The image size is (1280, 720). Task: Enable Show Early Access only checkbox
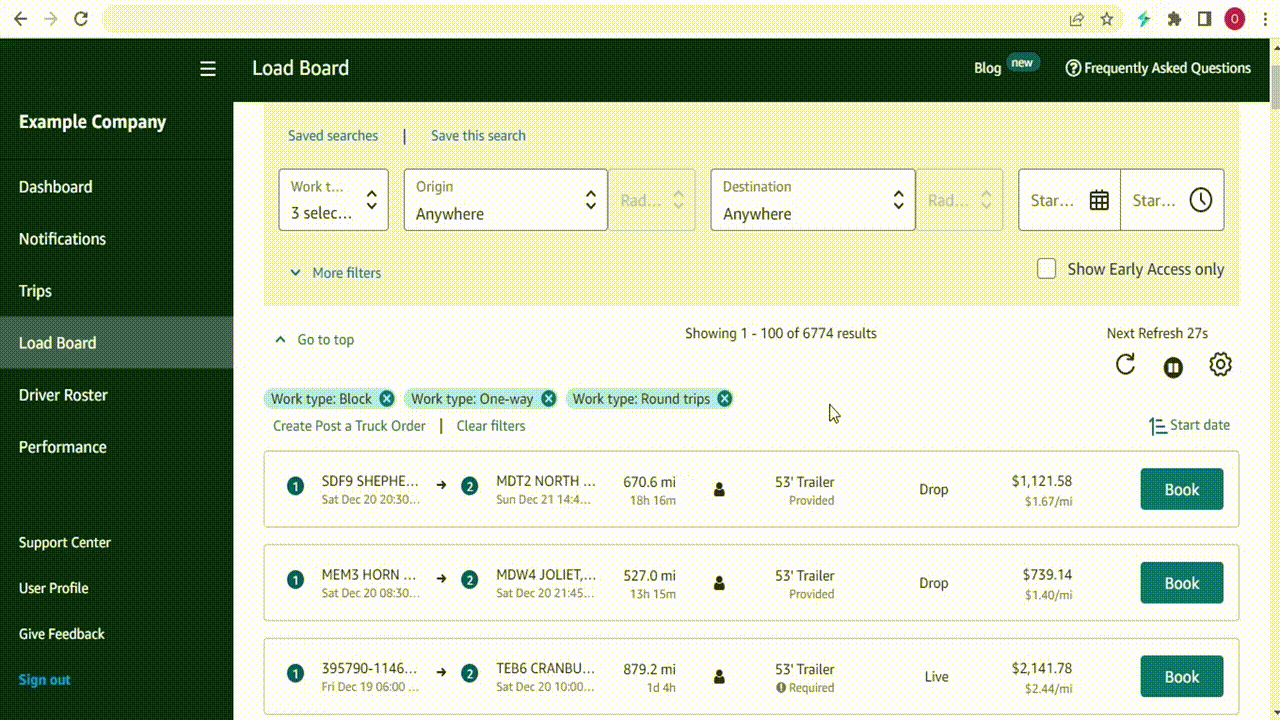pos(1047,269)
